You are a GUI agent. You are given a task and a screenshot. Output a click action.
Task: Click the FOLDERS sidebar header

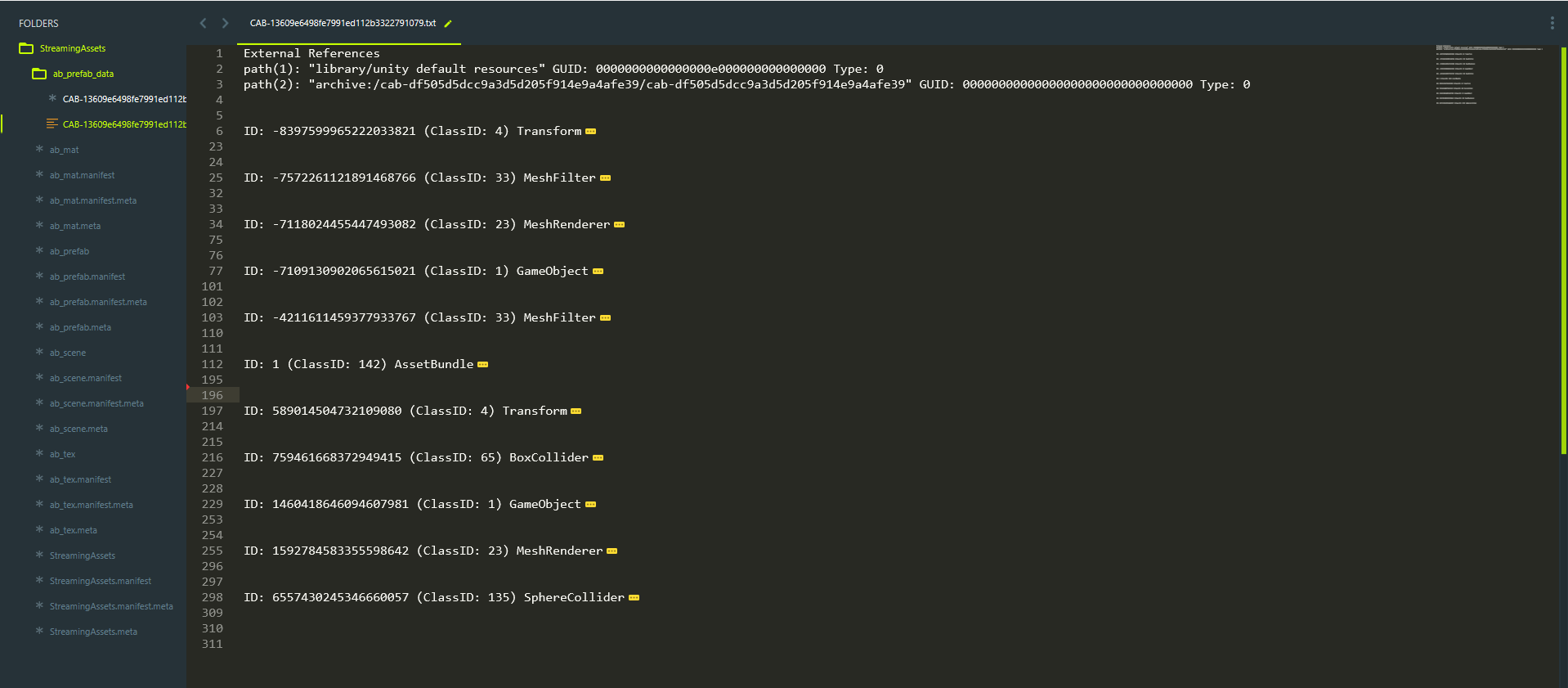point(38,23)
